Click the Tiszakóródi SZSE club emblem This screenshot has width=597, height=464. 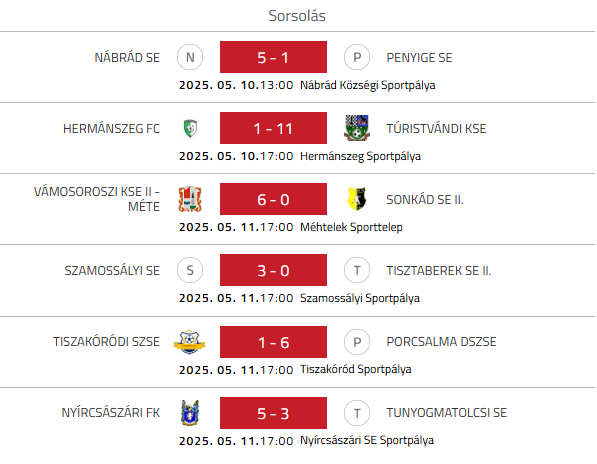point(189,342)
